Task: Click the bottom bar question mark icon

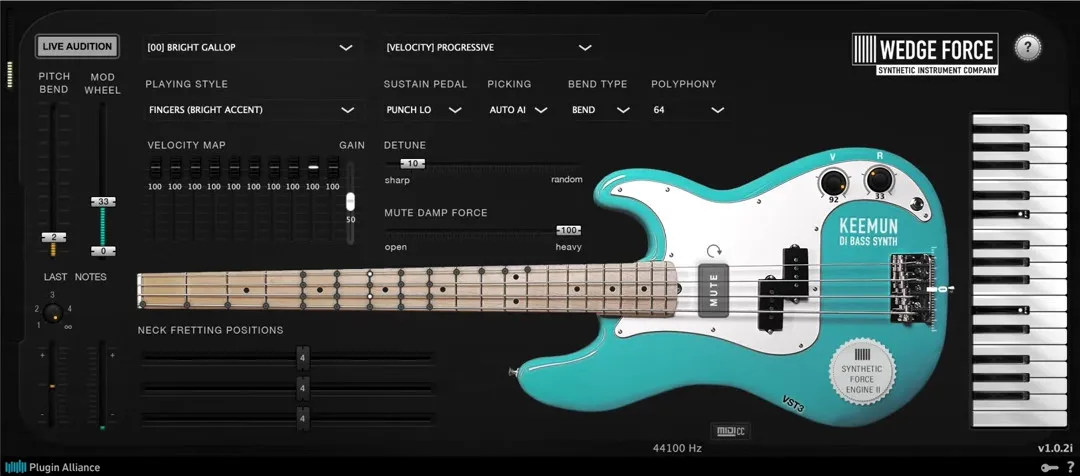Action: pos(1070,467)
